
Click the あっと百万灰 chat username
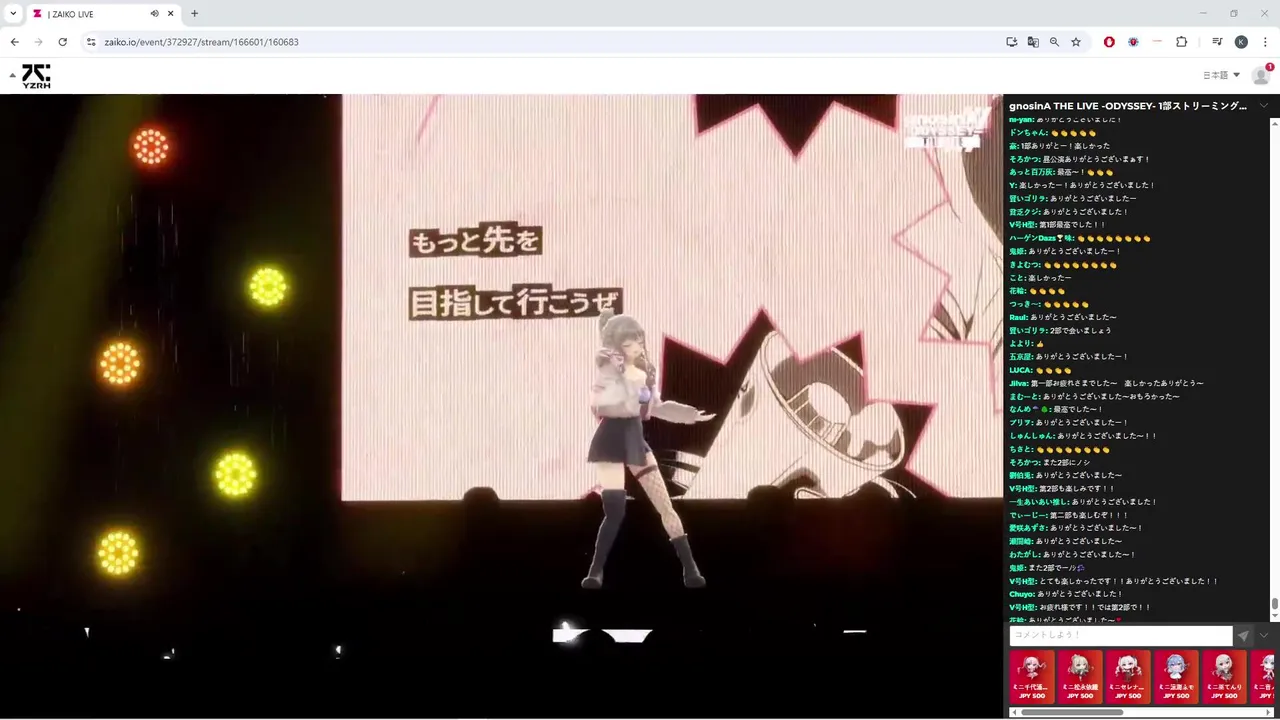(1032, 172)
